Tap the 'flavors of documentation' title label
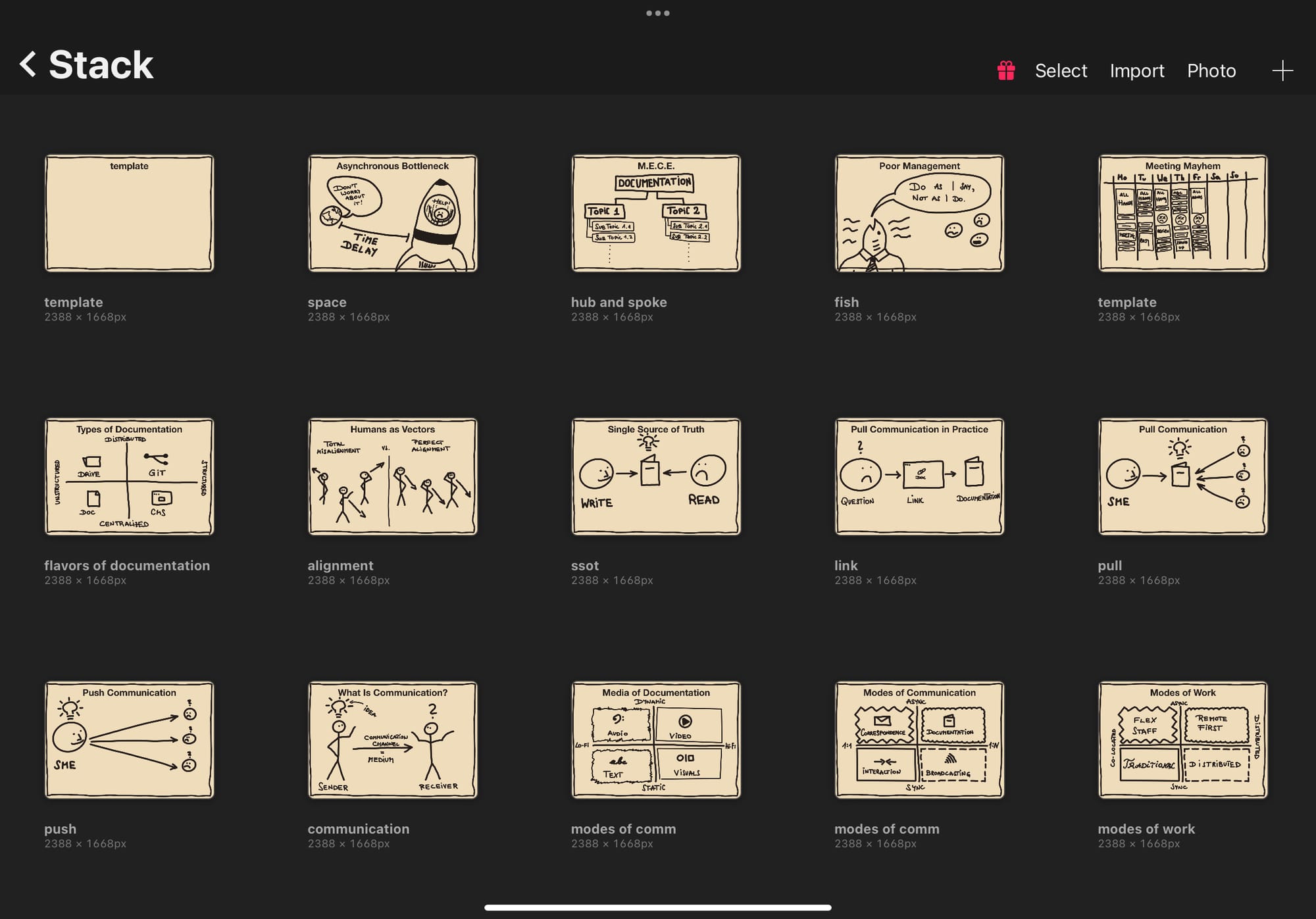The width and height of the screenshot is (1316, 919). tap(127, 565)
